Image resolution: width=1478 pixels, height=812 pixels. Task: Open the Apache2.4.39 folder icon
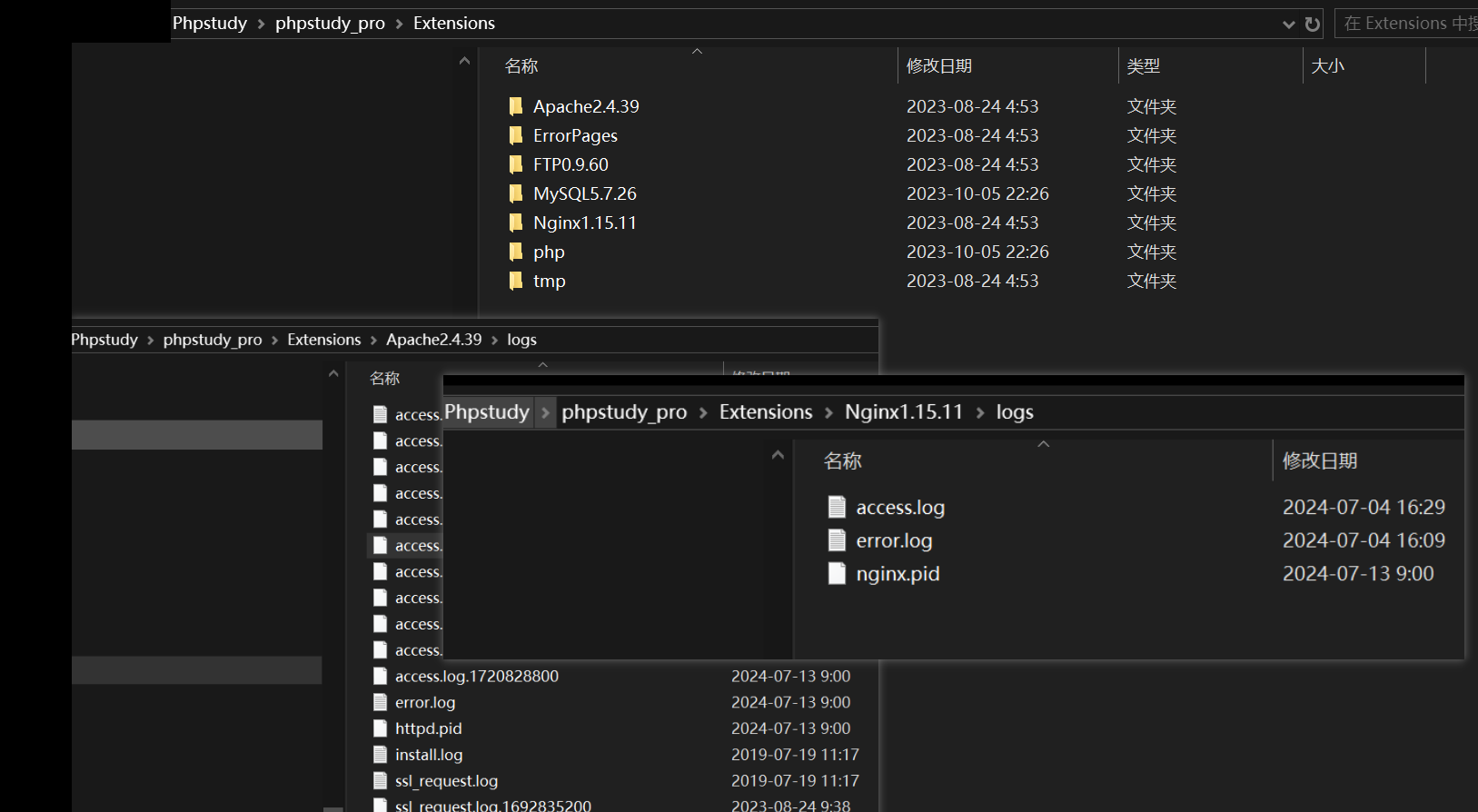tap(516, 106)
